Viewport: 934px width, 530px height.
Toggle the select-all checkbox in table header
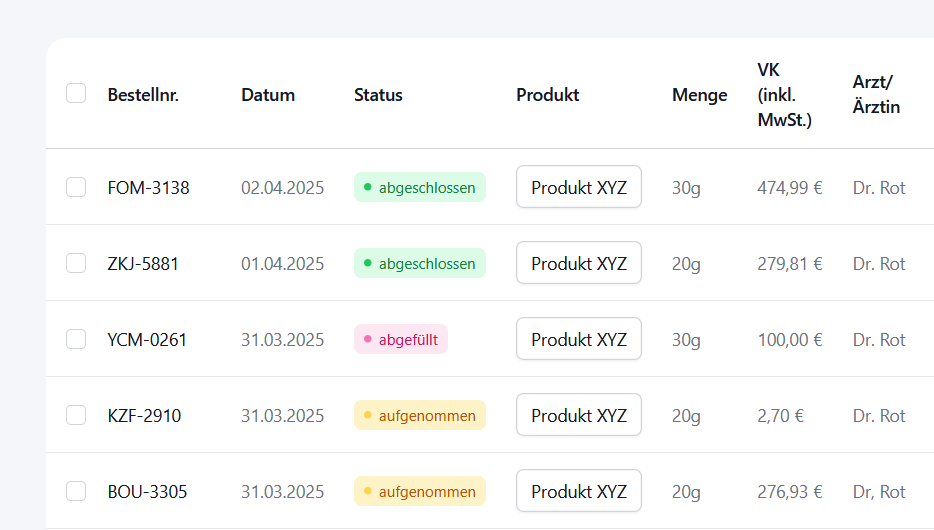[x=76, y=93]
